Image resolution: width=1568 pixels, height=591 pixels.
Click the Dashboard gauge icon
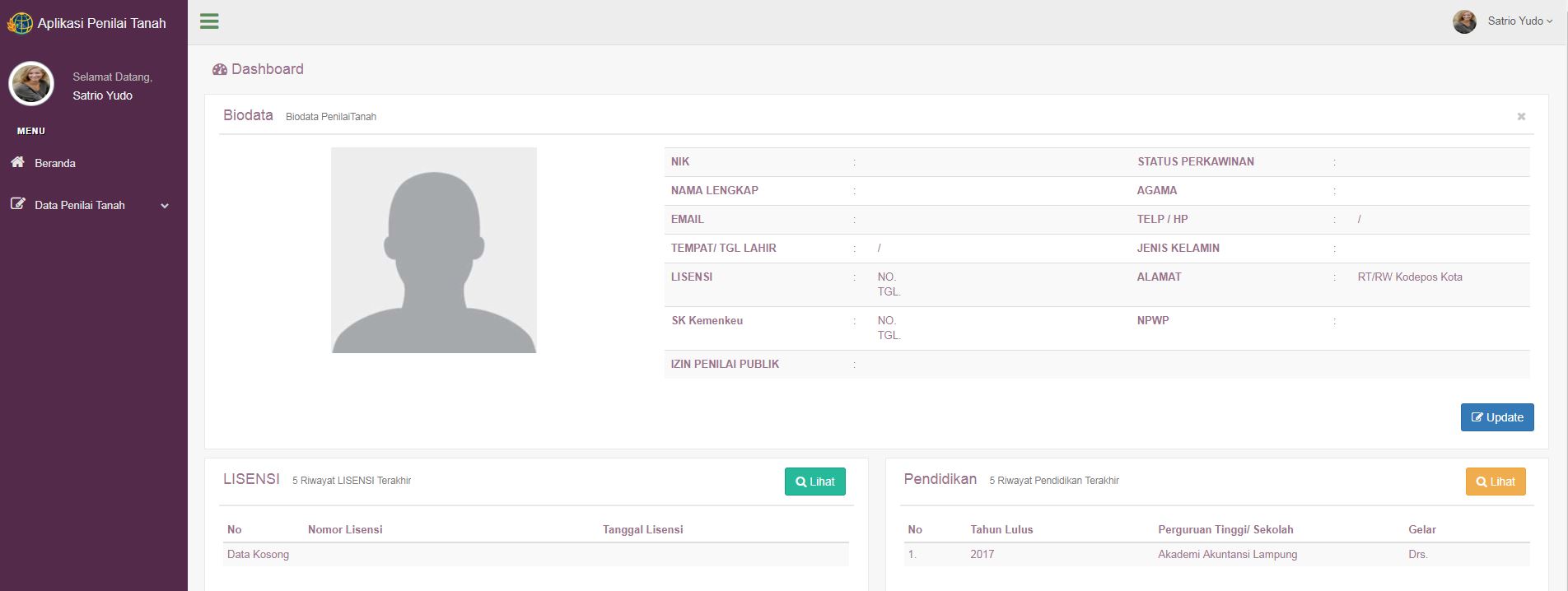pyautogui.click(x=219, y=70)
